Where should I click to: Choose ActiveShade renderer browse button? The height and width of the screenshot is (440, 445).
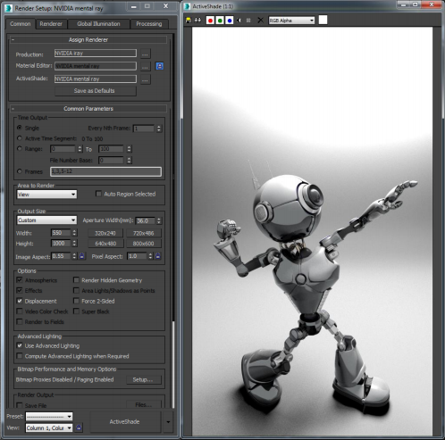click(x=145, y=79)
